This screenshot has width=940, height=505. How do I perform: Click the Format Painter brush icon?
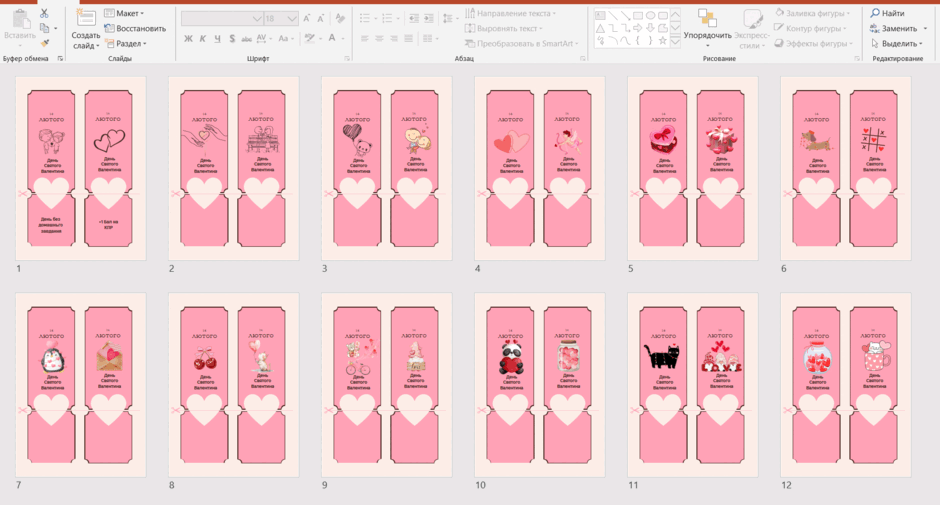pyautogui.click(x=44, y=43)
